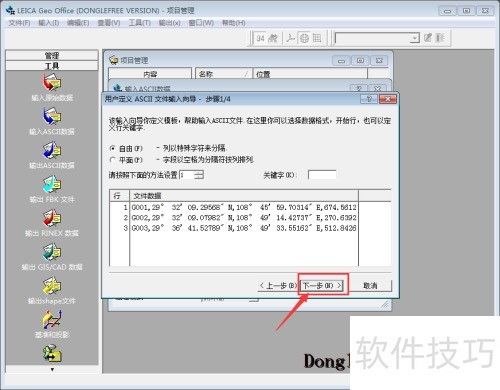The width and height of the screenshot is (500, 390).
Task: Click the < 上一步(B) button
Action: point(278,285)
